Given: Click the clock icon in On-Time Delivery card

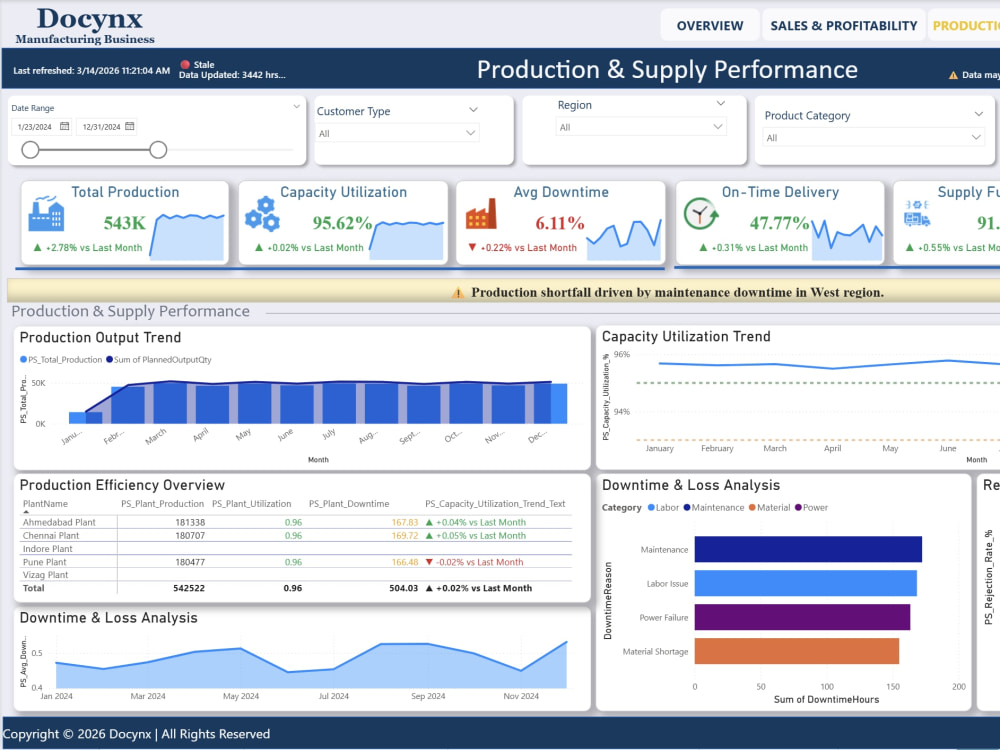Looking at the screenshot, I should (x=701, y=214).
